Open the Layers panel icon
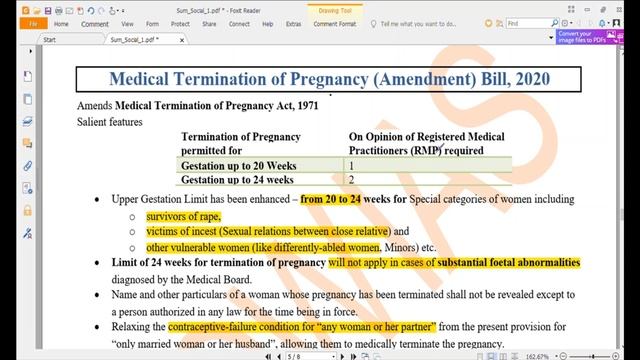Viewport: 640px width, 360px height. pos(27,121)
